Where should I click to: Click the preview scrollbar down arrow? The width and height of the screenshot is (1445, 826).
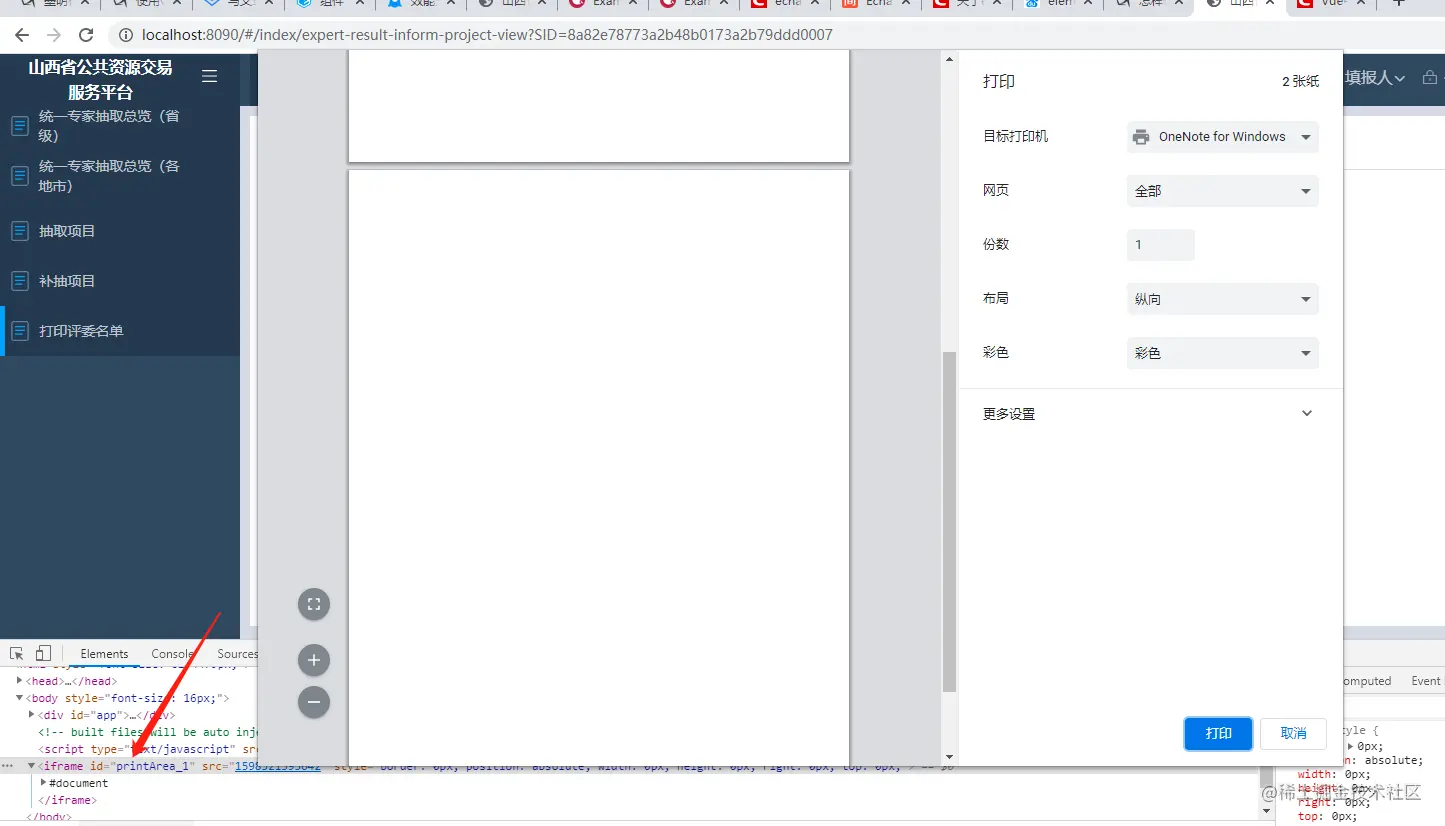[x=950, y=758]
